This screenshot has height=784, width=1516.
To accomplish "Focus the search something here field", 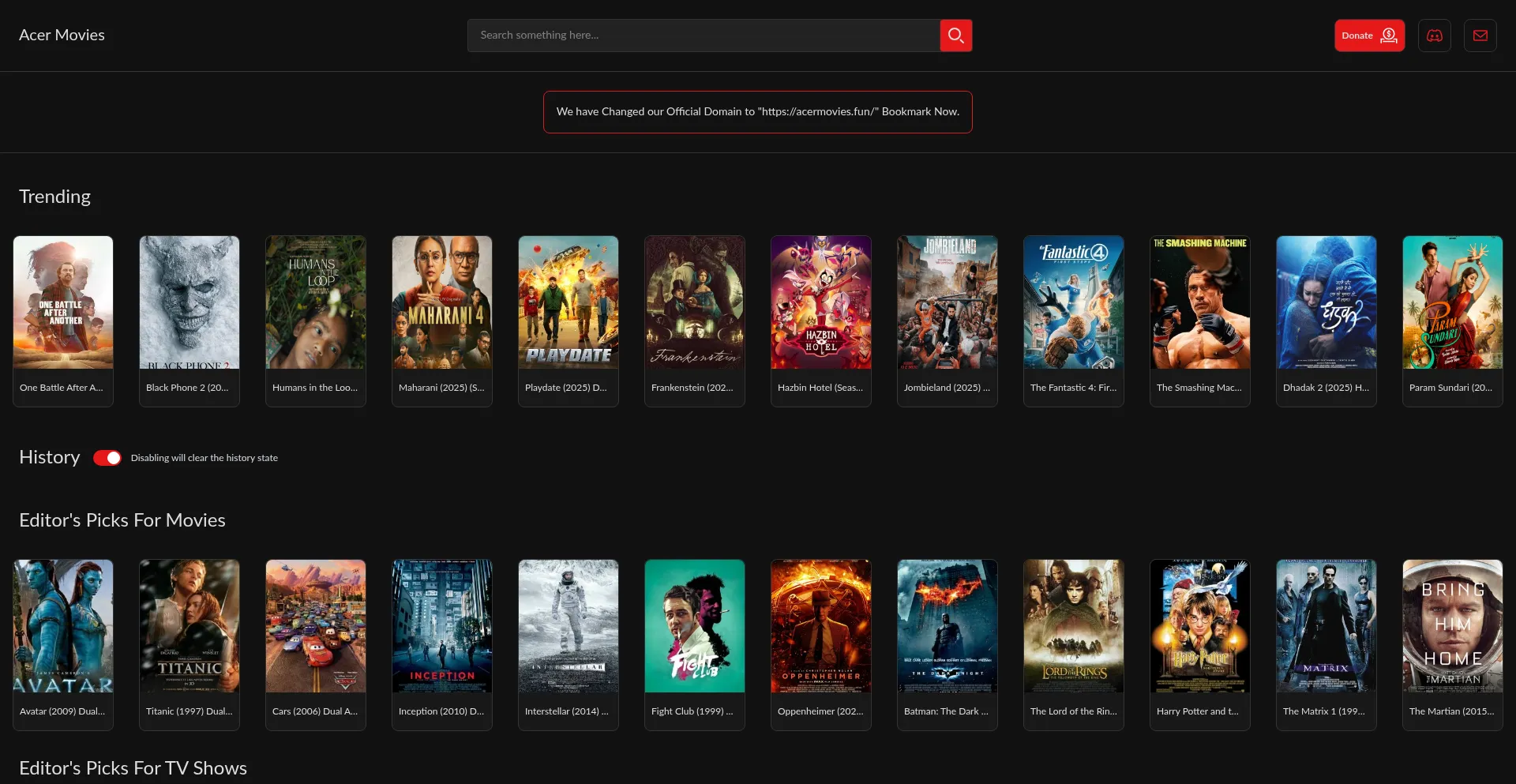I will tap(703, 36).
